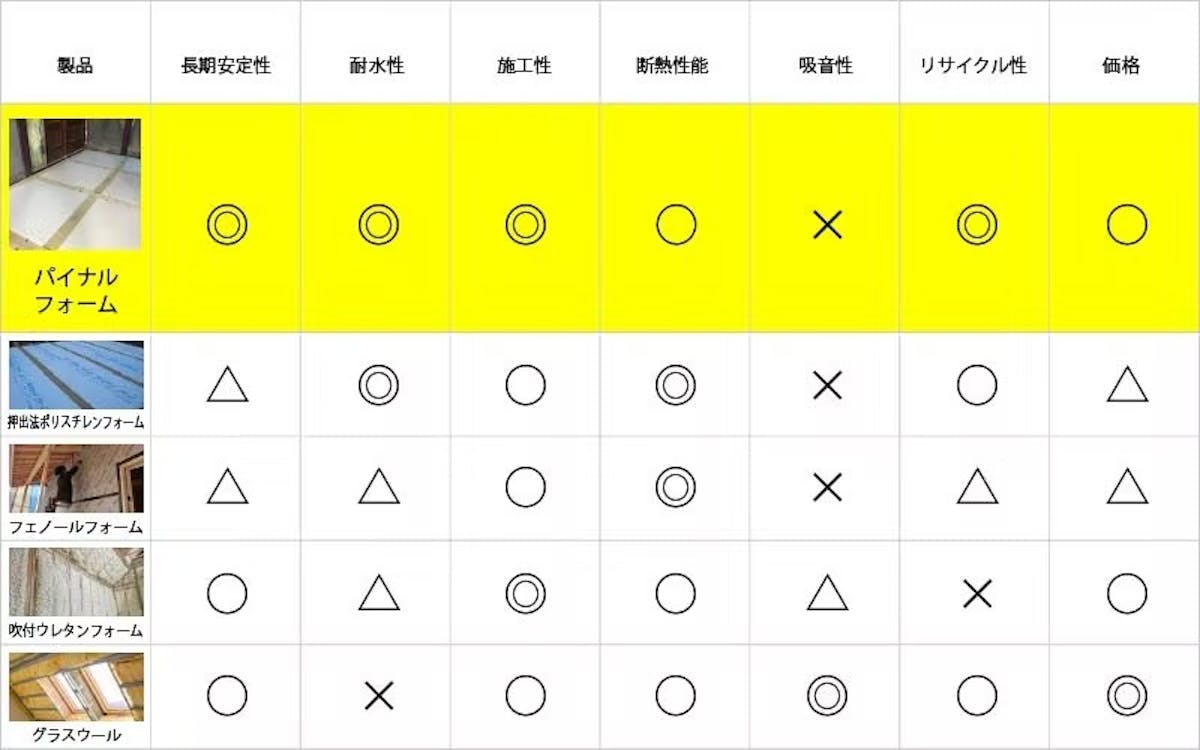Open the 吹付ウレタンフォーム photo
This screenshot has width=1200, height=750.
pos(76,582)
